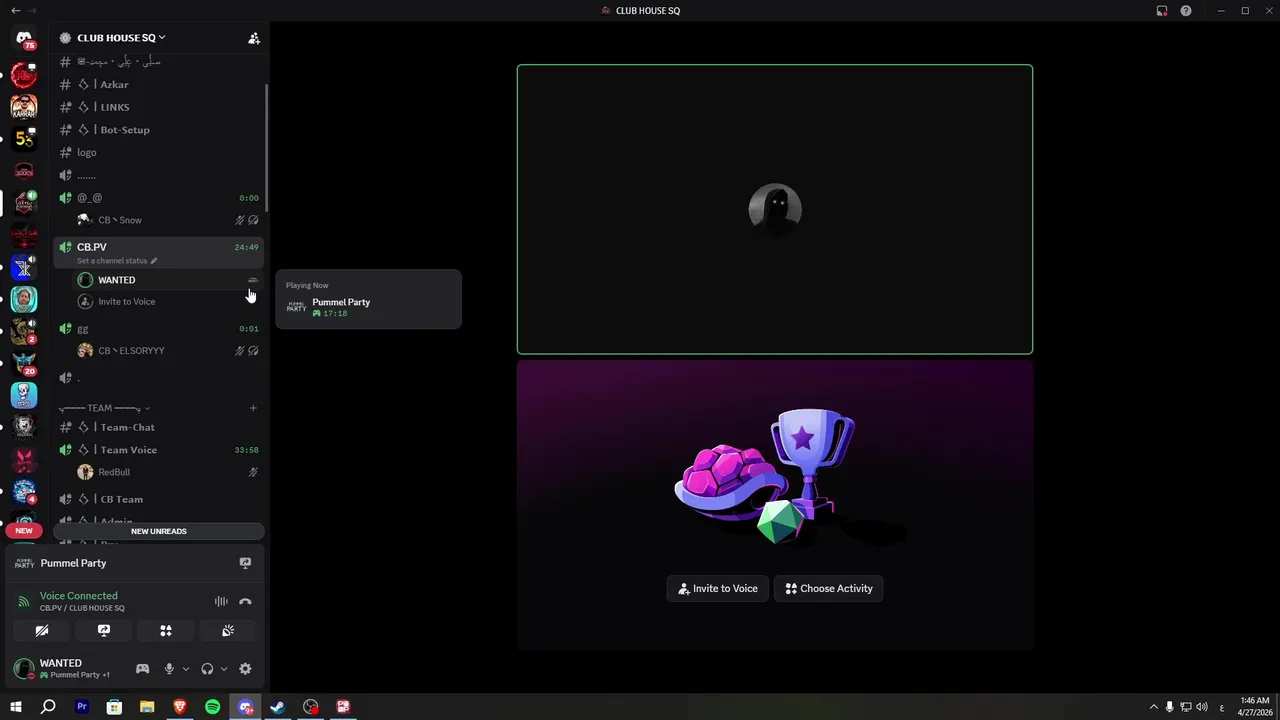The width and height of the screenshot is (1280, 720).
Task: Select WANTED user in CB.PV channel
Action: (x=168, y=280)
